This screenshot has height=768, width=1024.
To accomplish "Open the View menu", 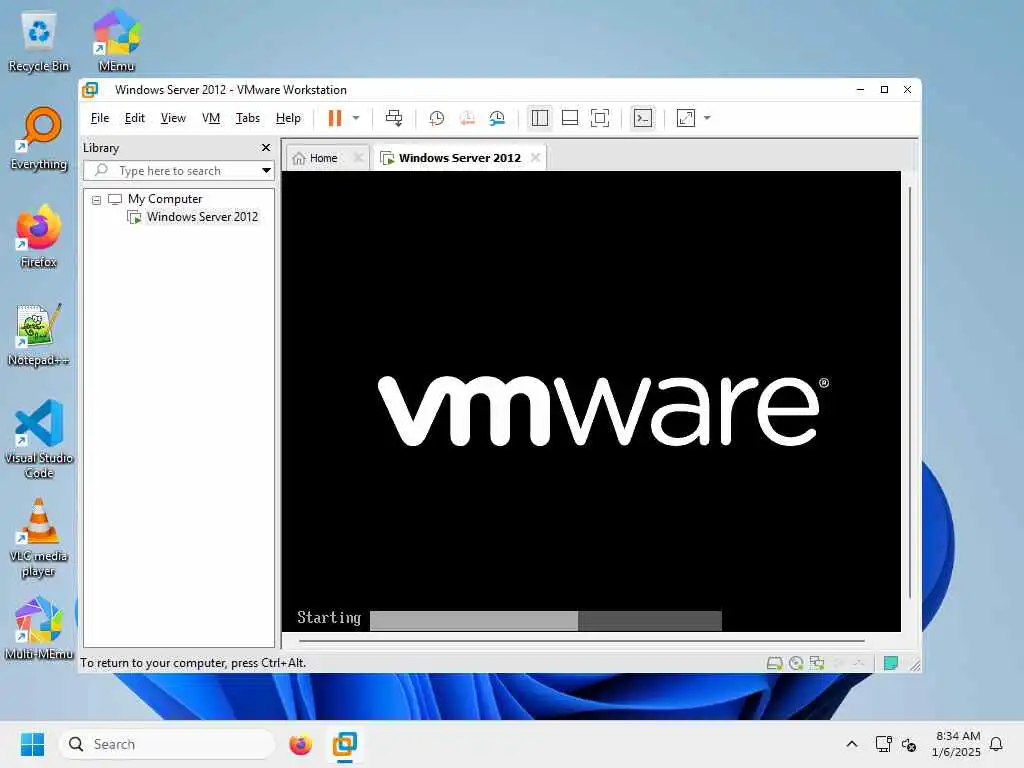I will (x=173, y=118).
